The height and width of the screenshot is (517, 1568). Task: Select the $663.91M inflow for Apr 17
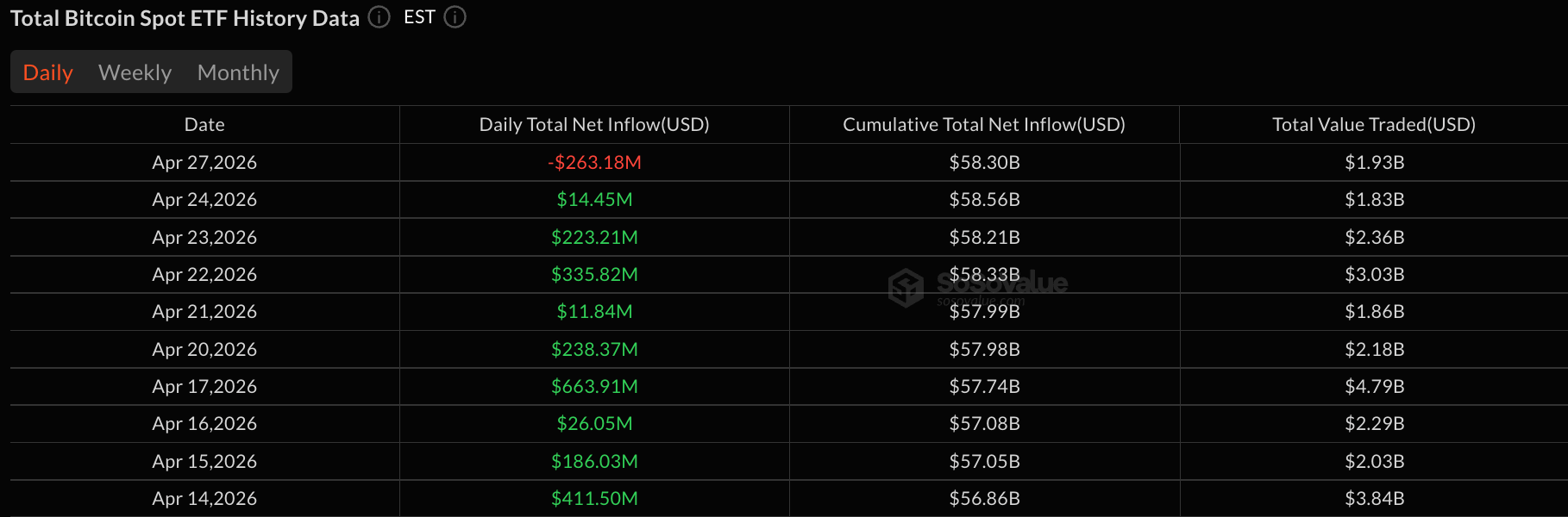593,386
